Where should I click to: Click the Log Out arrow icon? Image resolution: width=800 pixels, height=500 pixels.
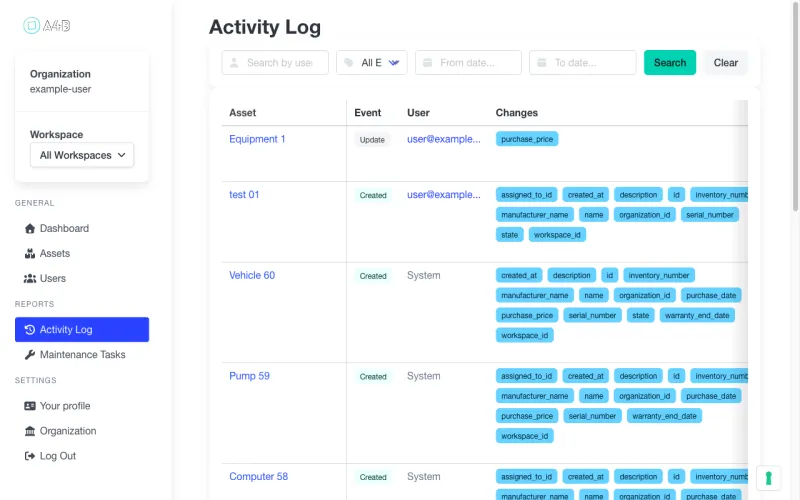[x=30, y=456]
